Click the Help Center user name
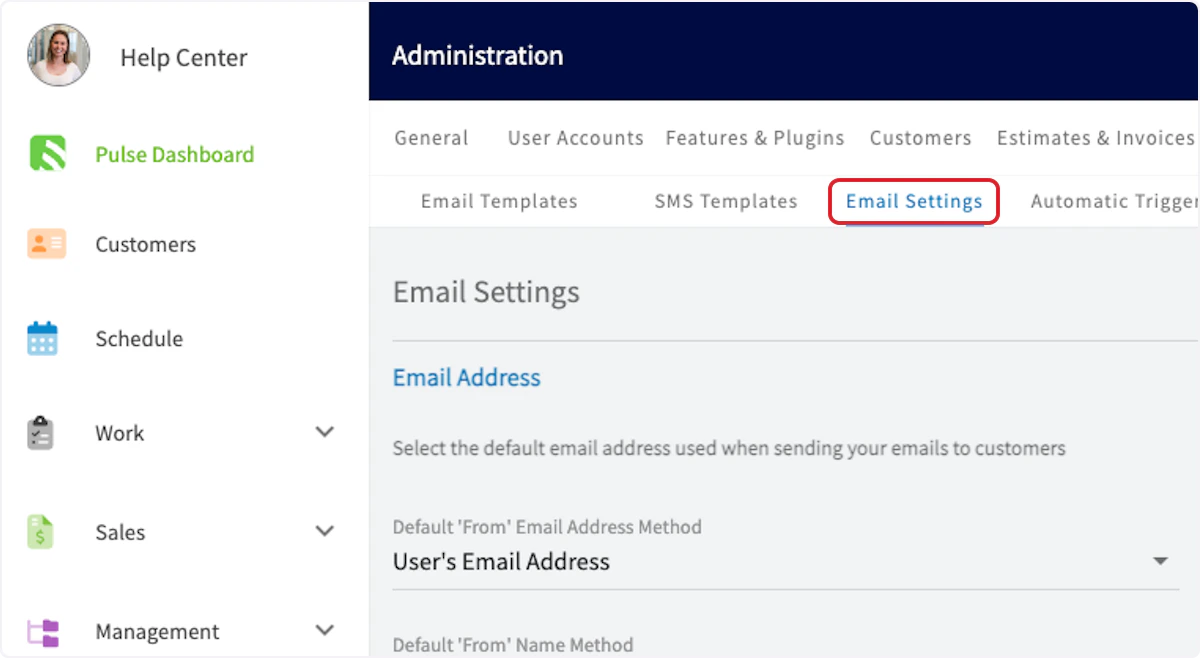The height and width of the screenshot is (658, 1200). (184, 58)
